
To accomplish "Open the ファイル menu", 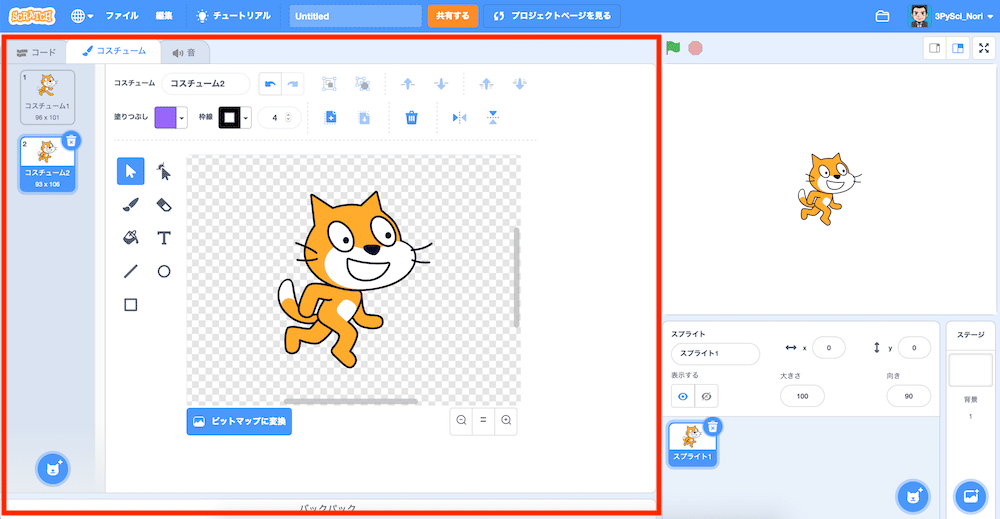I will point(122,16).
